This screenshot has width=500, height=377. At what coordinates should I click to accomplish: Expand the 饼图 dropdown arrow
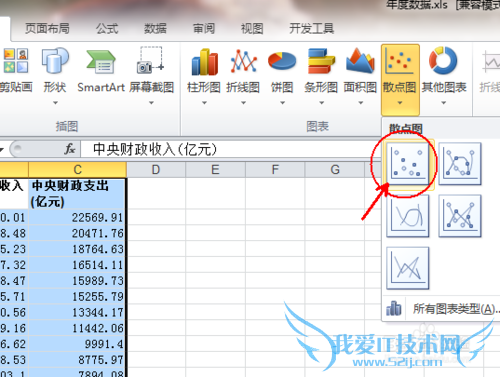click(x=282, y=103)
